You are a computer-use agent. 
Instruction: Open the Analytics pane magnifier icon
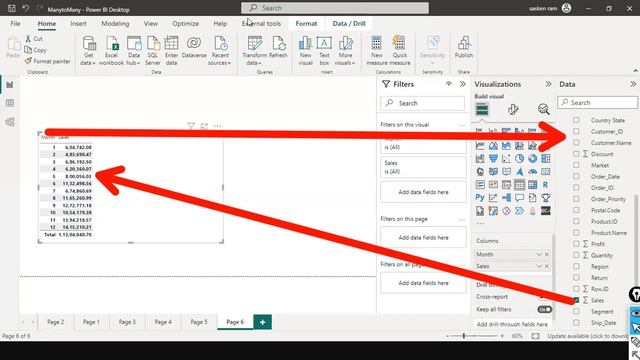coord(543,109)
